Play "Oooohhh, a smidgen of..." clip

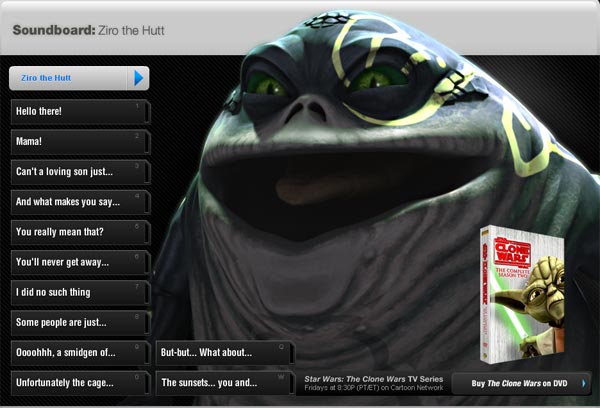point(81,353)
